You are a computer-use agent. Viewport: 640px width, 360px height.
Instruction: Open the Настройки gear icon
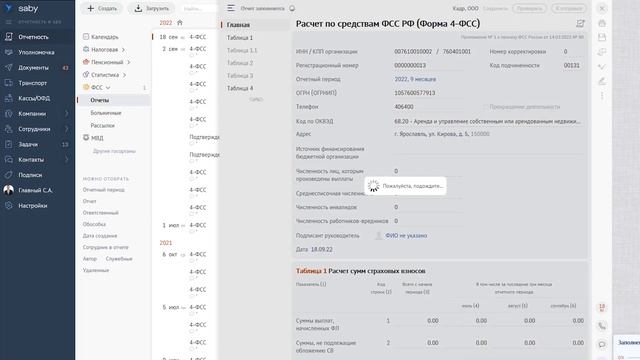(9, 206)
